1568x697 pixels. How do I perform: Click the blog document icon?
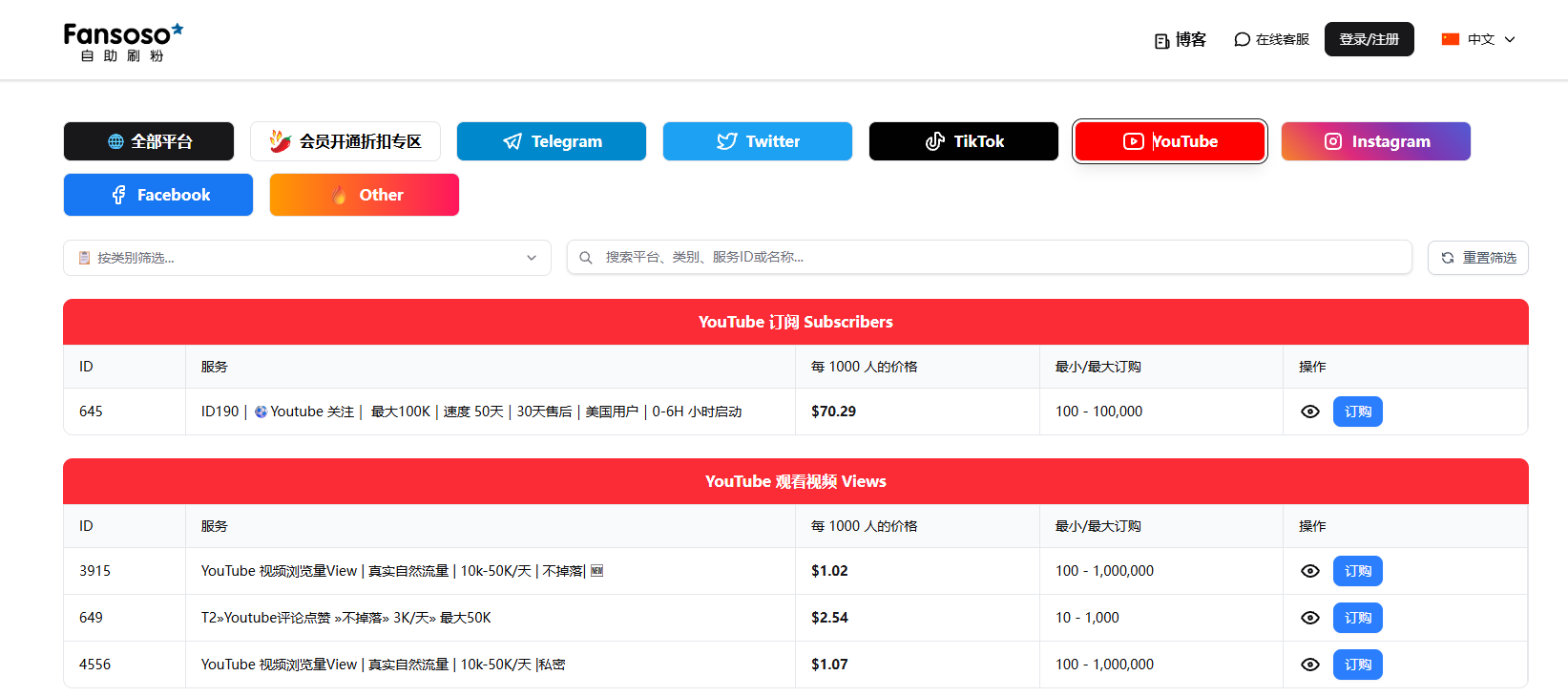[1161, 41]
